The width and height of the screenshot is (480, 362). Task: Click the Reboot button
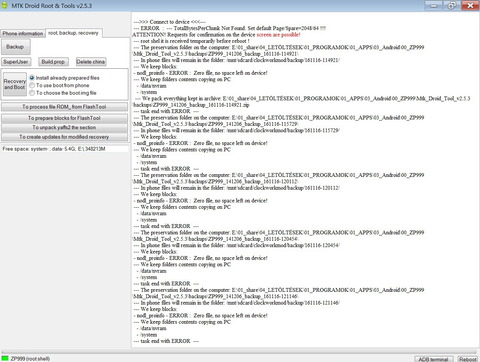(468, 359)
